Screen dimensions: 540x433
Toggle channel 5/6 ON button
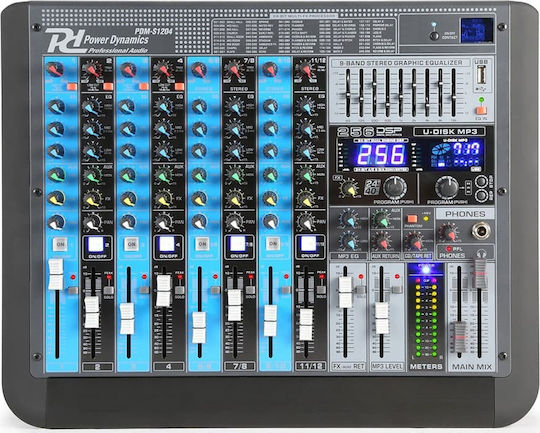(202, 244)
